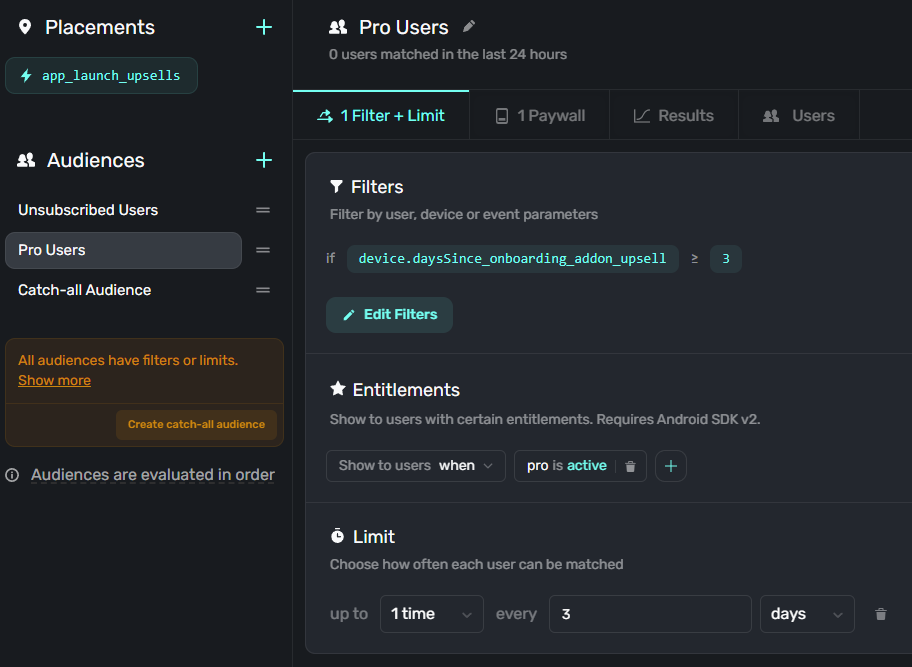Click the Edit Filters button

tap(389, 315)
